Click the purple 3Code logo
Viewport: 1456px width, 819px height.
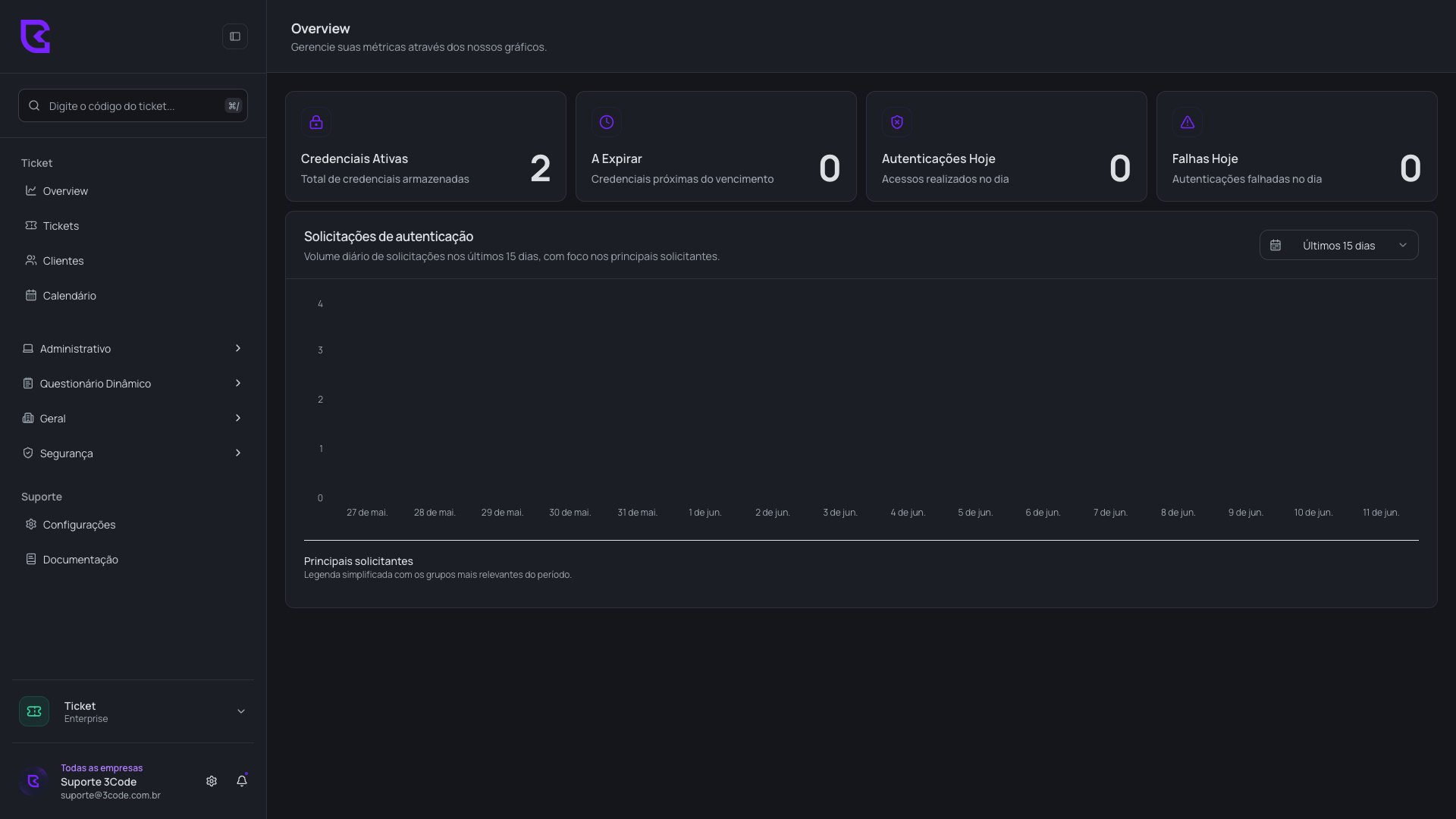click(x=35, y=36)
